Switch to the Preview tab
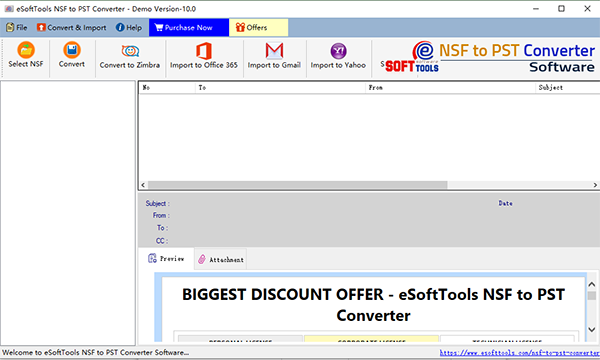The image size is (600, 360). tap(166, 259)
